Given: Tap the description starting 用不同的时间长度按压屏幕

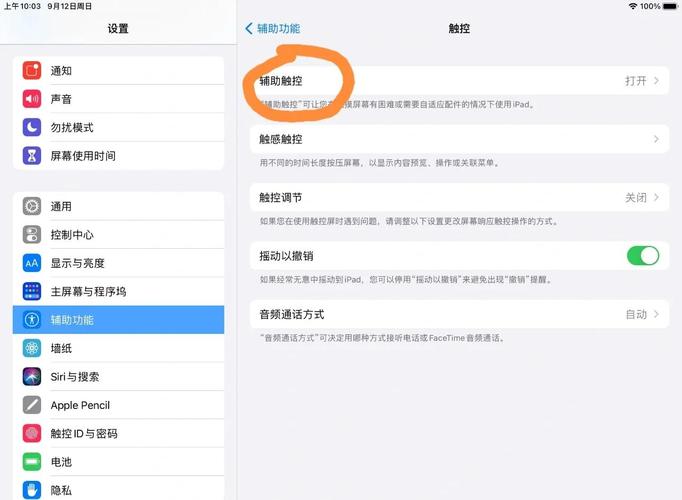Looking at the screenshot, I should click(x=380, y=163).
